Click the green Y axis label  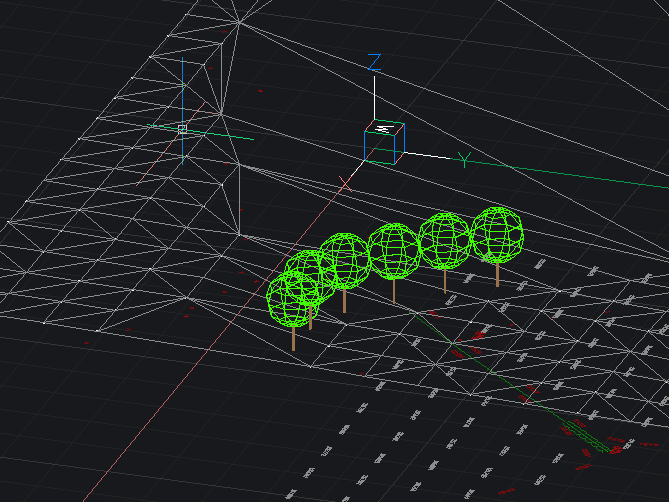(x=464, y=160)
